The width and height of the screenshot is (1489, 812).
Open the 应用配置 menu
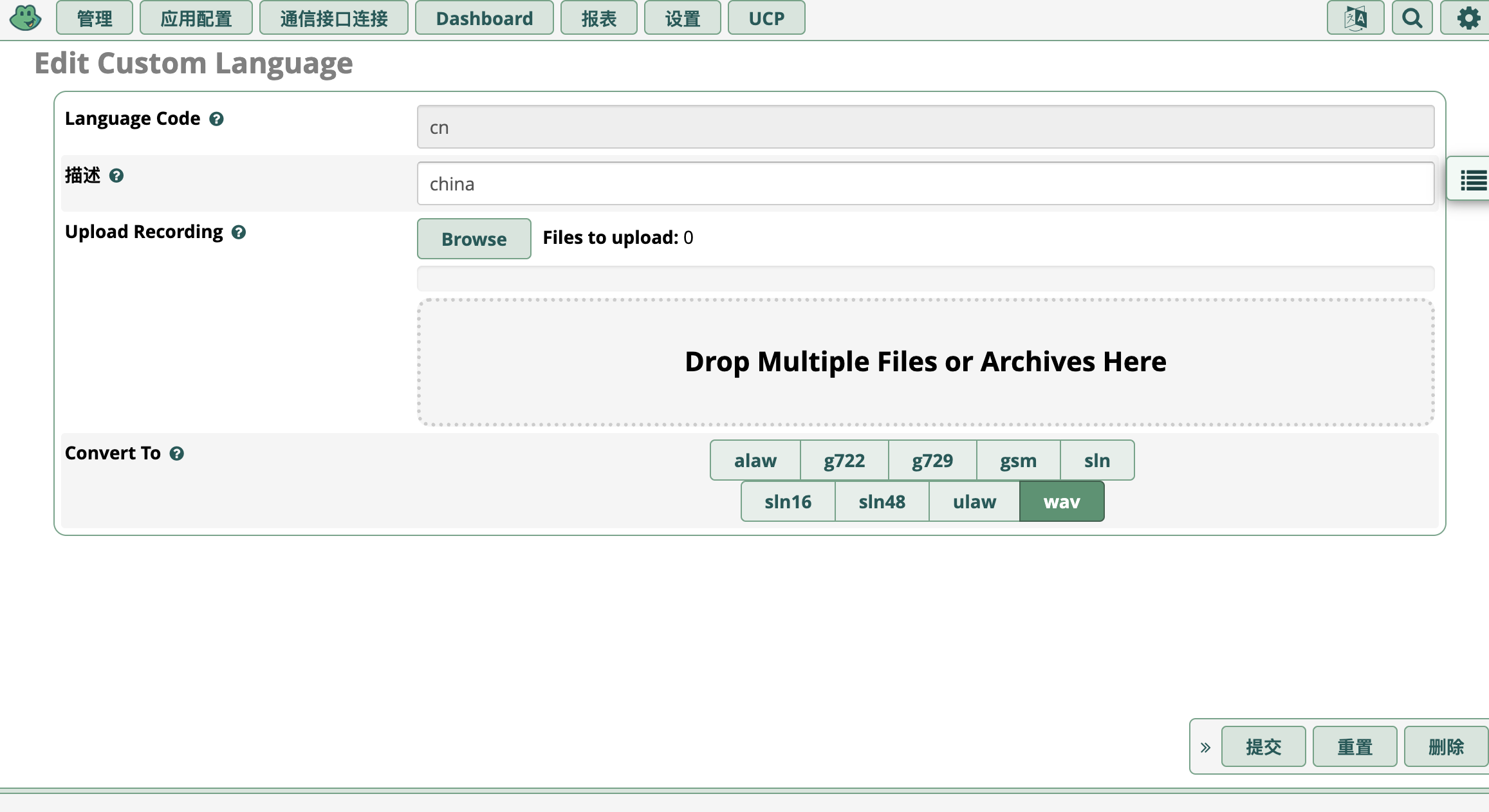point(196,18)
